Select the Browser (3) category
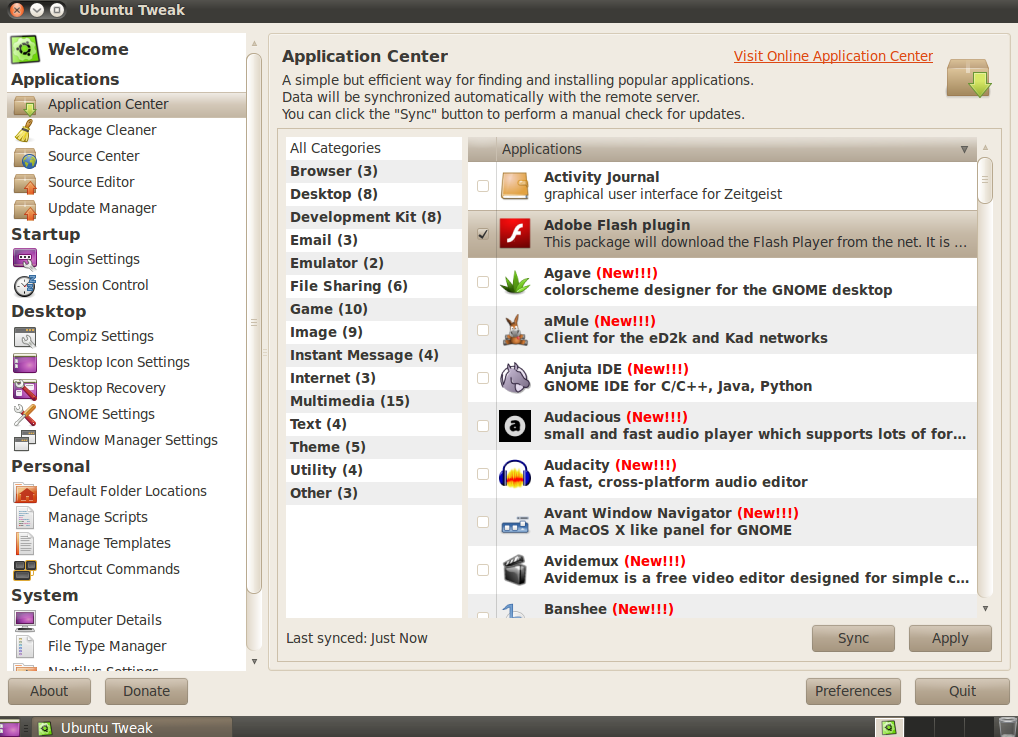 point(374,171)
